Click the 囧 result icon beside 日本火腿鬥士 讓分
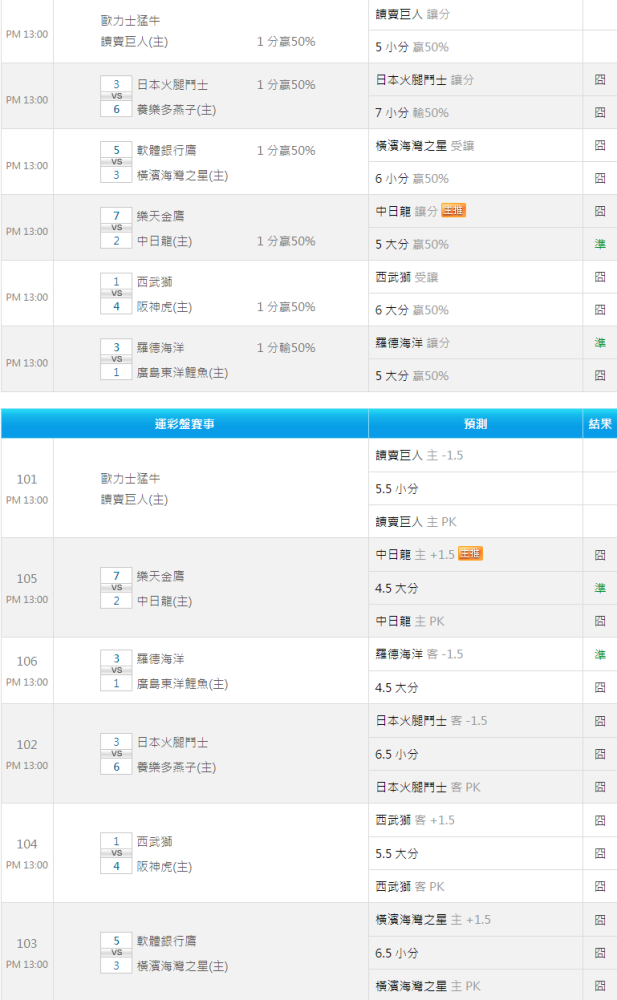The width and height of the screenshot is (617, 1000). [600, 80]
